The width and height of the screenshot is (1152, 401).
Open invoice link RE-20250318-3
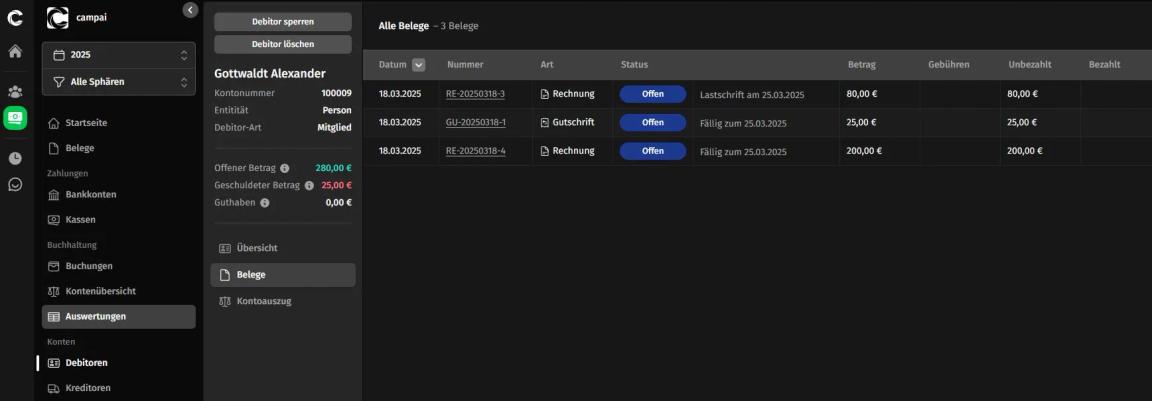(x=475, y=94)
